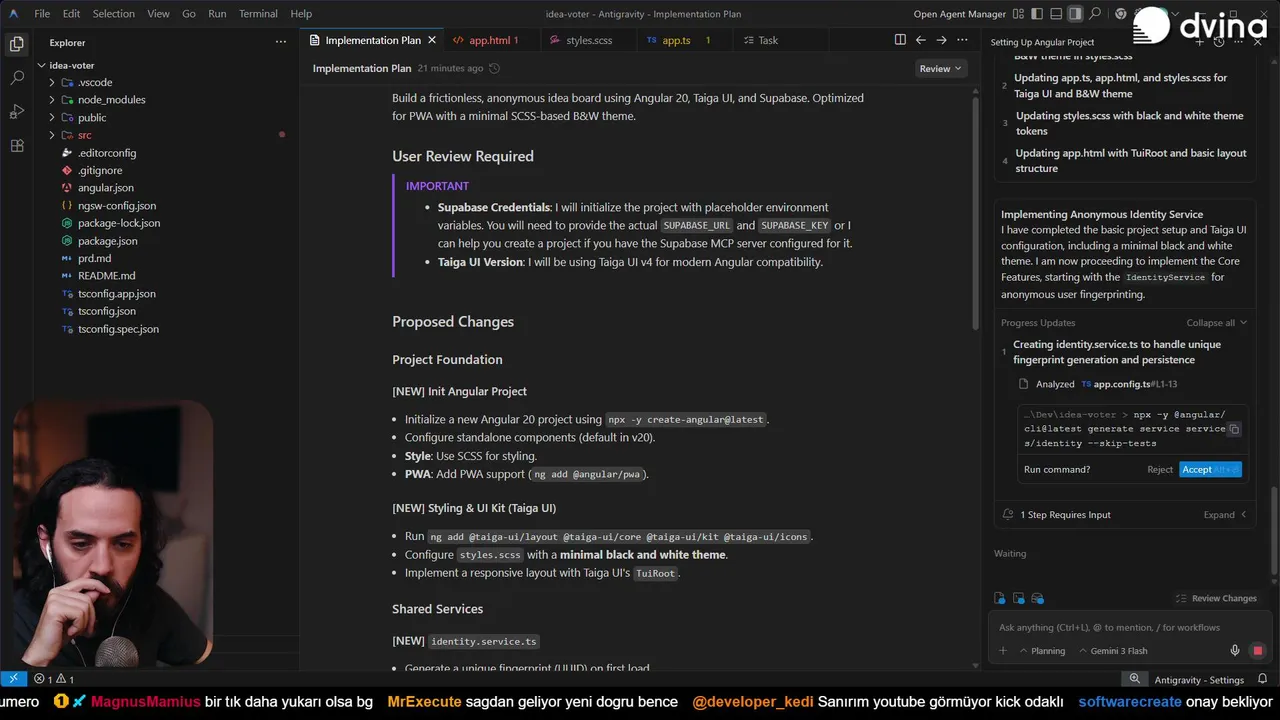Click the bell icon beside Step Requires Input

point(1007,514)
